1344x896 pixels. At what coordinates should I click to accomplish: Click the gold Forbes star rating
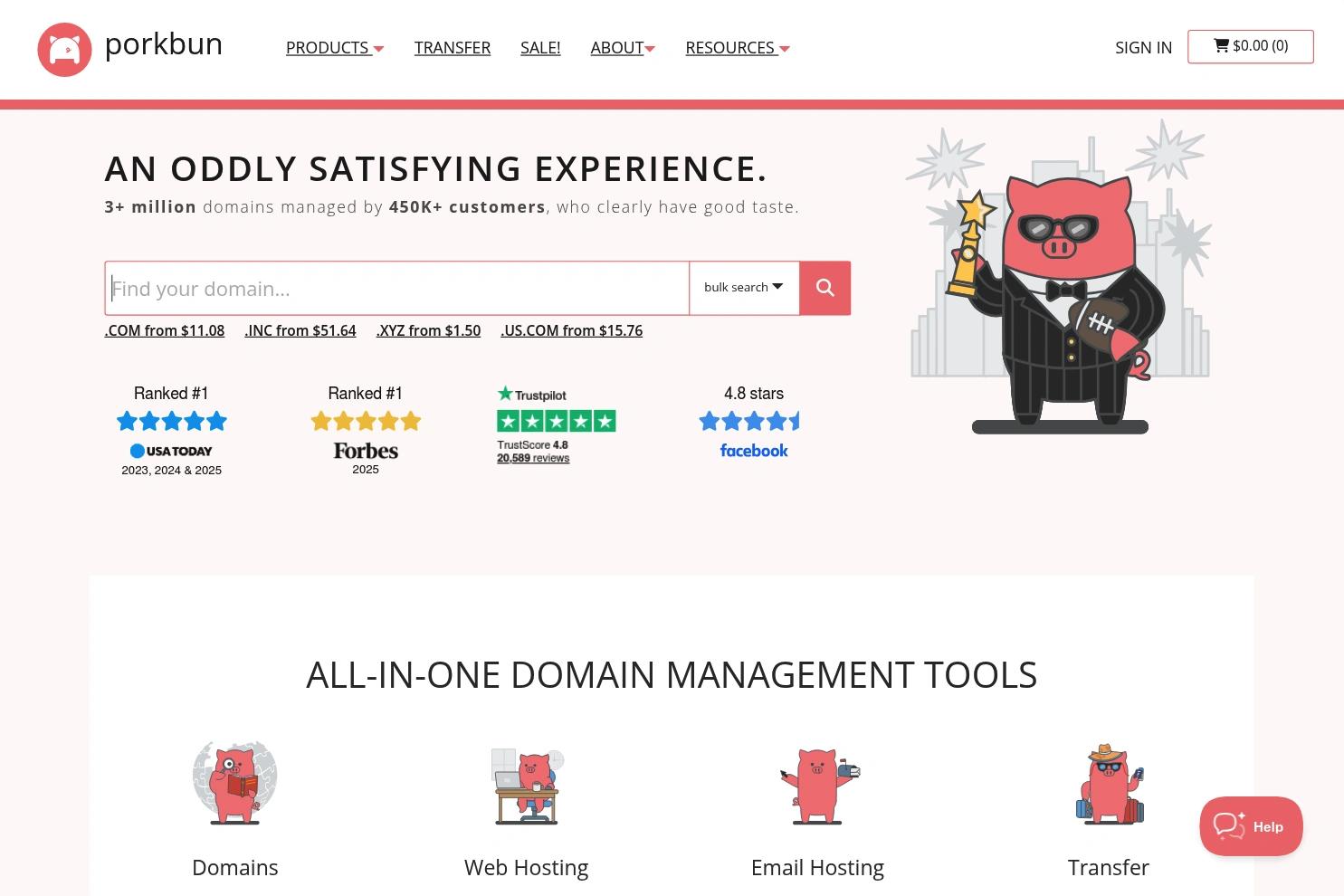pyautogui.click(x=366, y=421)
